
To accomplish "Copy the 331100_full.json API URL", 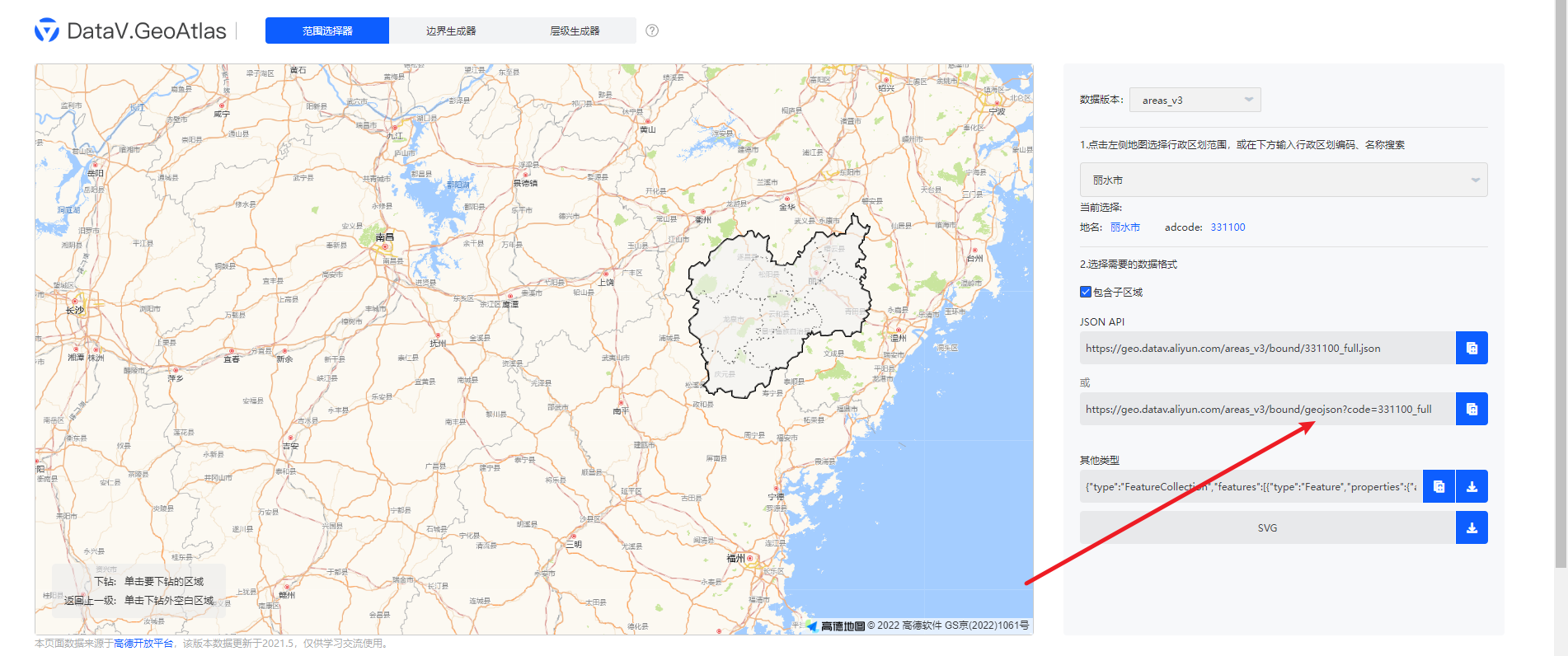I will click(x=1472, y=348).
